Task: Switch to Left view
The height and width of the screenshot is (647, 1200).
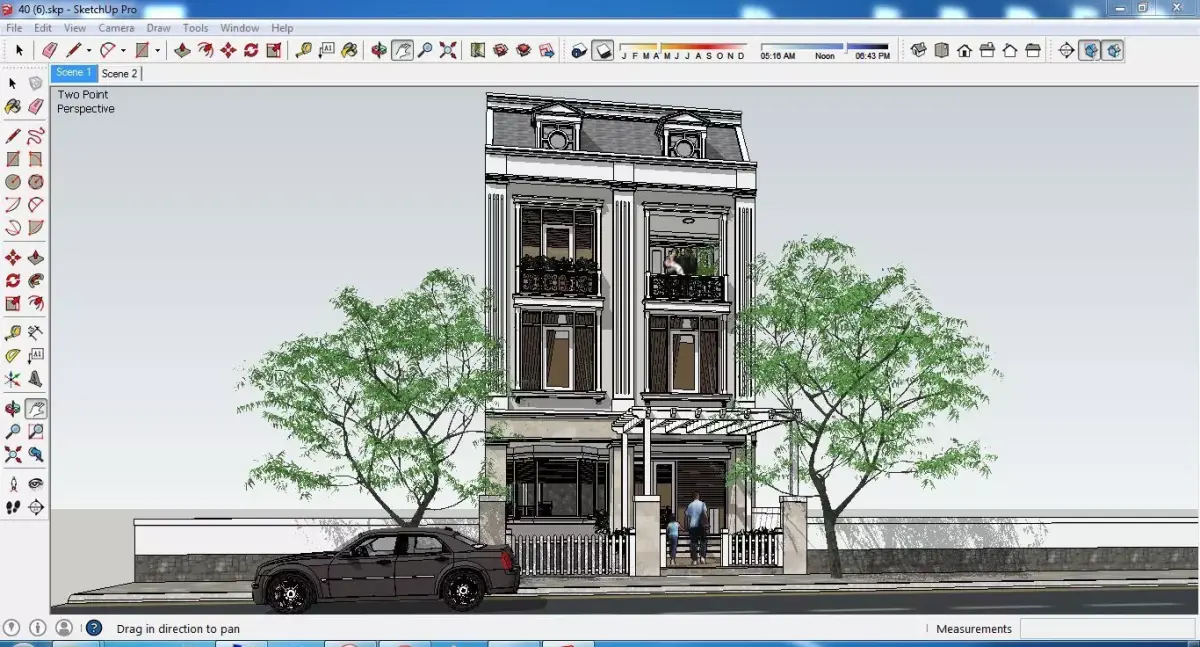Action: tap(1033, 50)
